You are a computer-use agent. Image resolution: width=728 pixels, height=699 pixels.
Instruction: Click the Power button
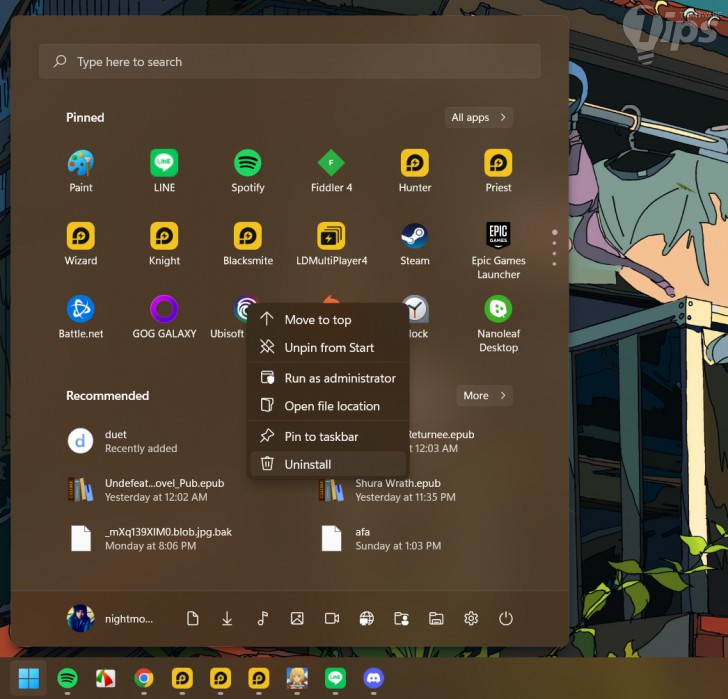click(x=506, y=618)
